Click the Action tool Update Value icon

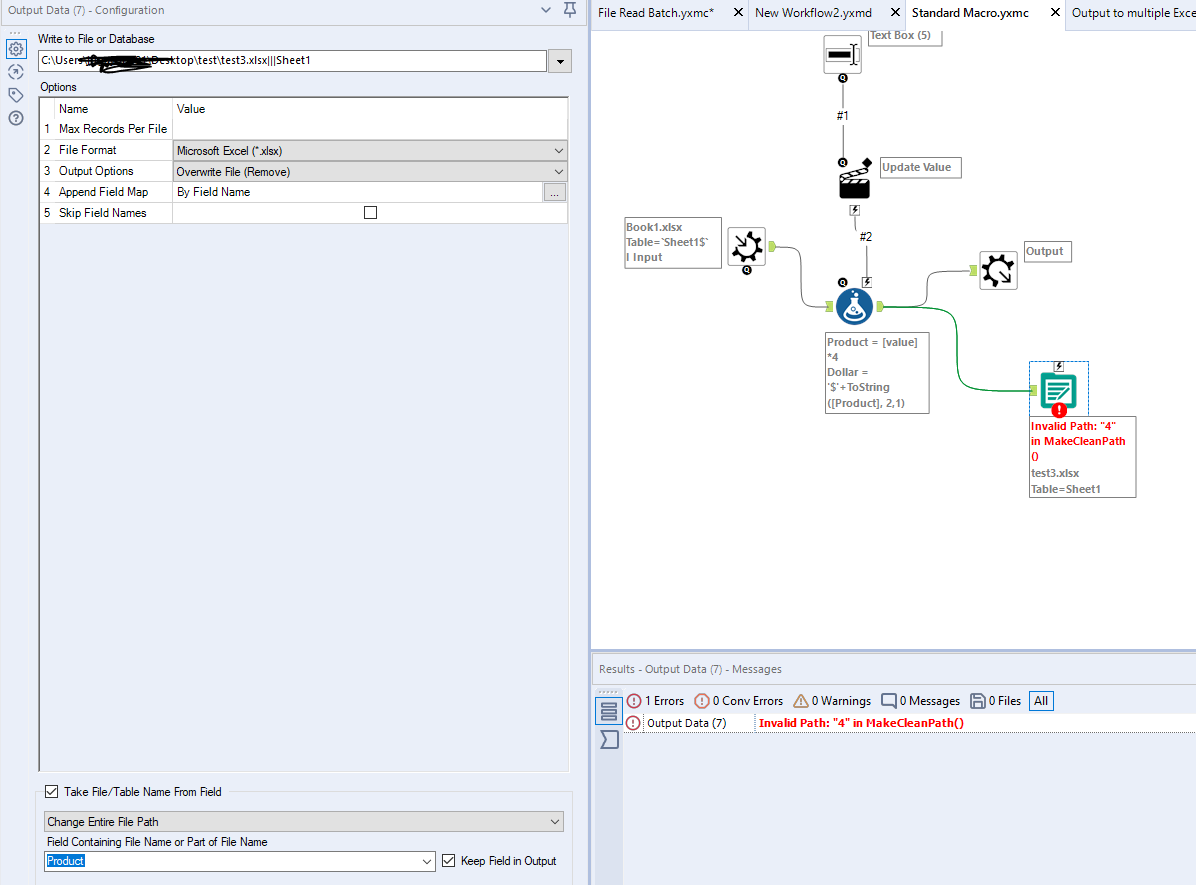(855, 181)
